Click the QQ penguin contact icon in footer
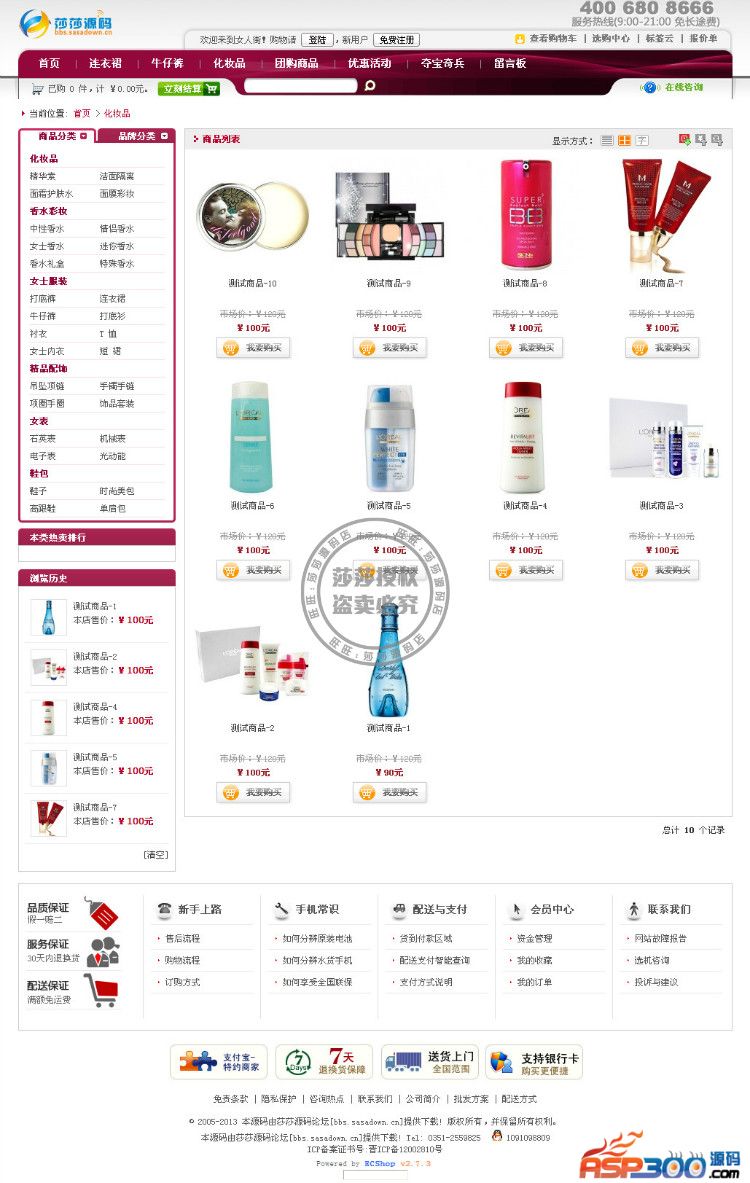This screenshot has width=750, height=1183. (496, 1135)
